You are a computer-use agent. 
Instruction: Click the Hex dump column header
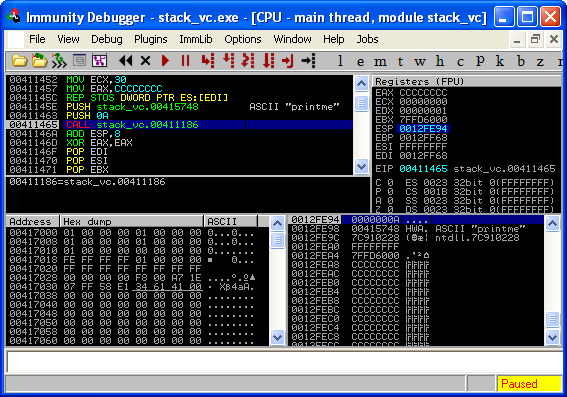pyautogui.click(x=132, y=221)
